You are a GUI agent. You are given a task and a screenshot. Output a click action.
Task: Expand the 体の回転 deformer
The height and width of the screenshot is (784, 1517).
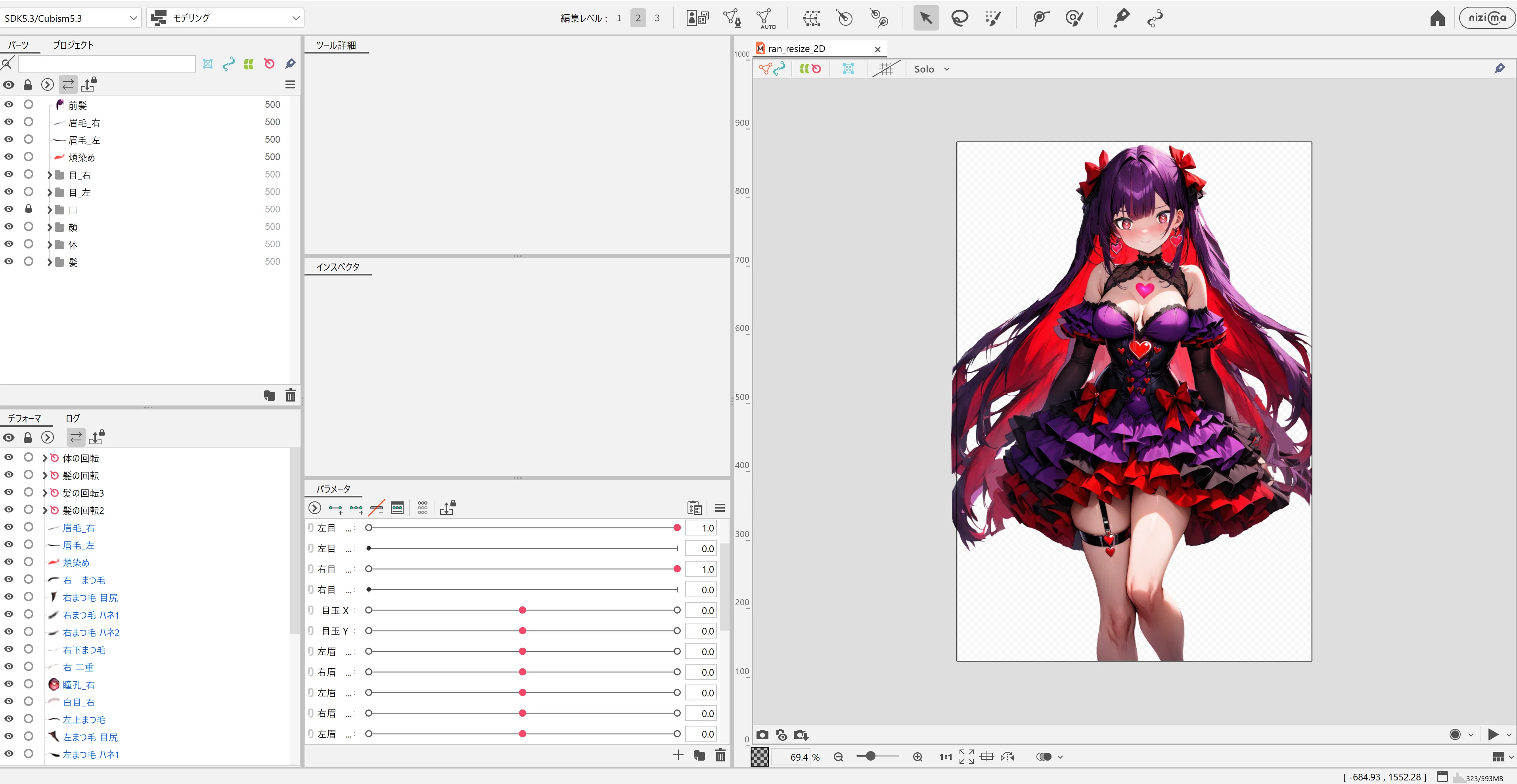(x=45, y=458)
